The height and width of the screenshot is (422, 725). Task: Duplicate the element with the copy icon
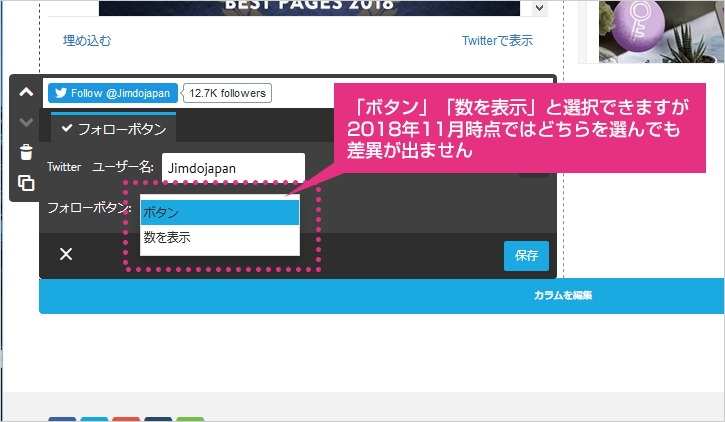click(x=26, y=183)
